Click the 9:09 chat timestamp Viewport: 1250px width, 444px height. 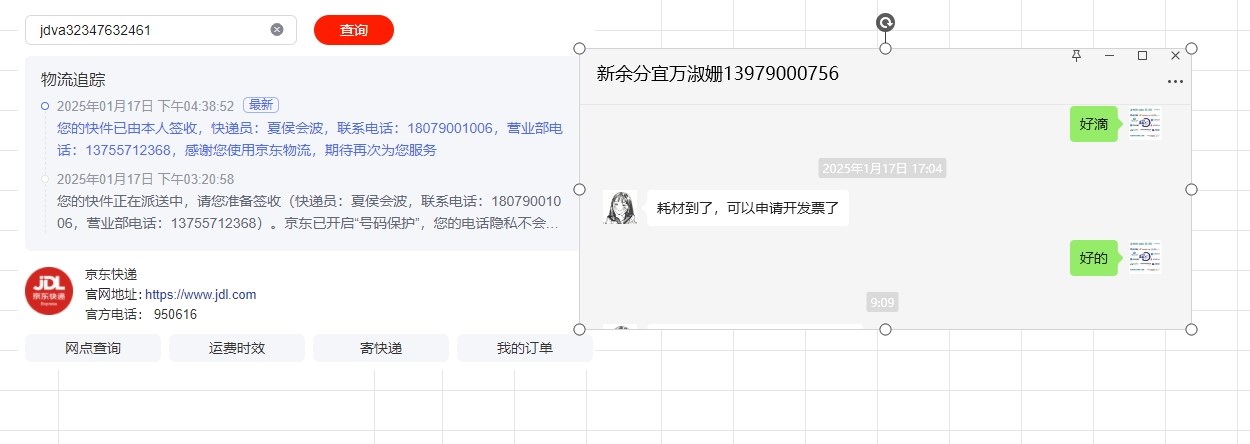coord(883,302)
